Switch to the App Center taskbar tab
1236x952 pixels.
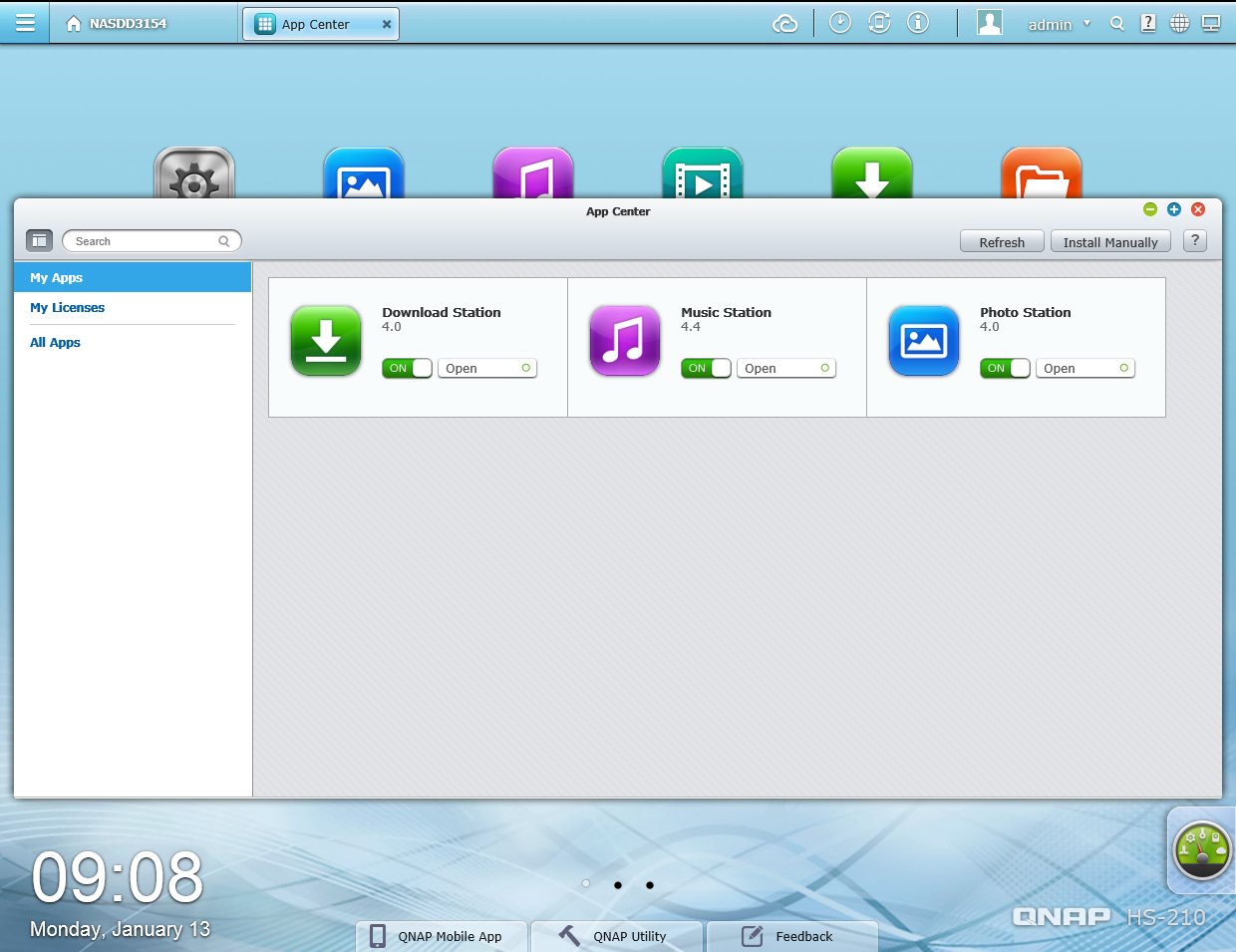click(320, 24)
